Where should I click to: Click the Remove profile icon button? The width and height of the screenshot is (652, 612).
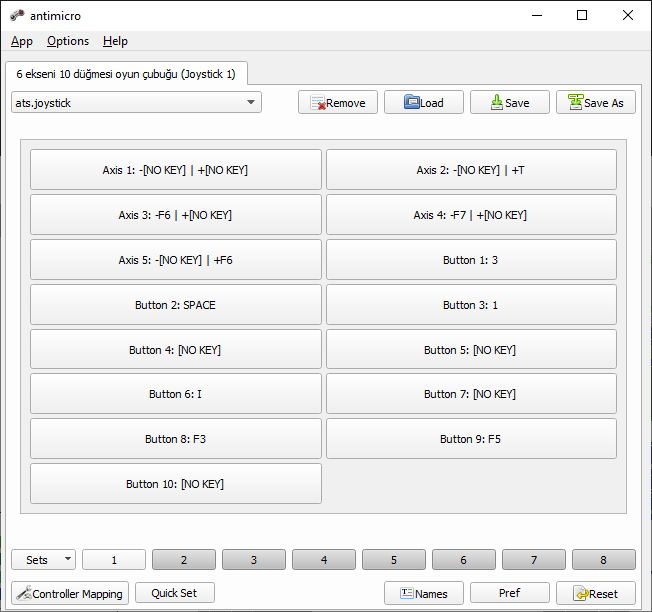point(318,103)
